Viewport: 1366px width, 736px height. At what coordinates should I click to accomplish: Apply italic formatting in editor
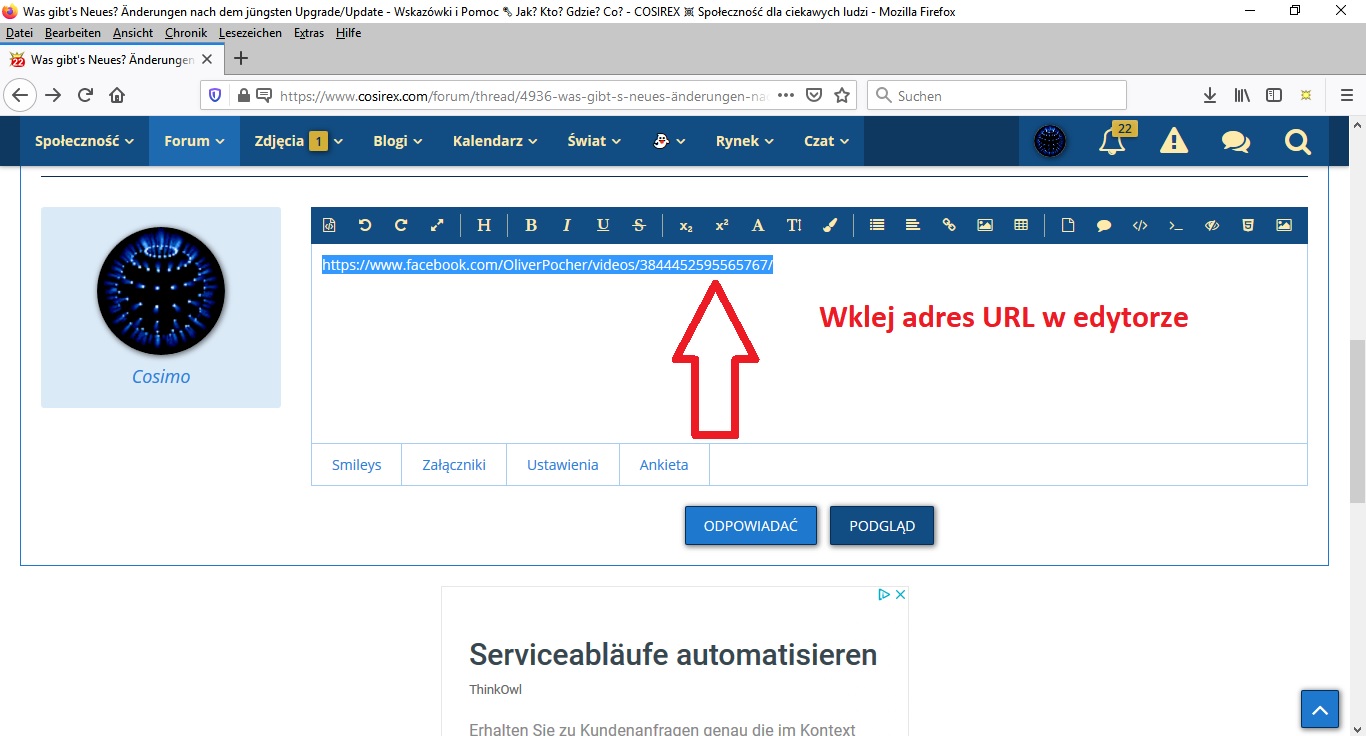pyautogui.click(x=567, y=225)
